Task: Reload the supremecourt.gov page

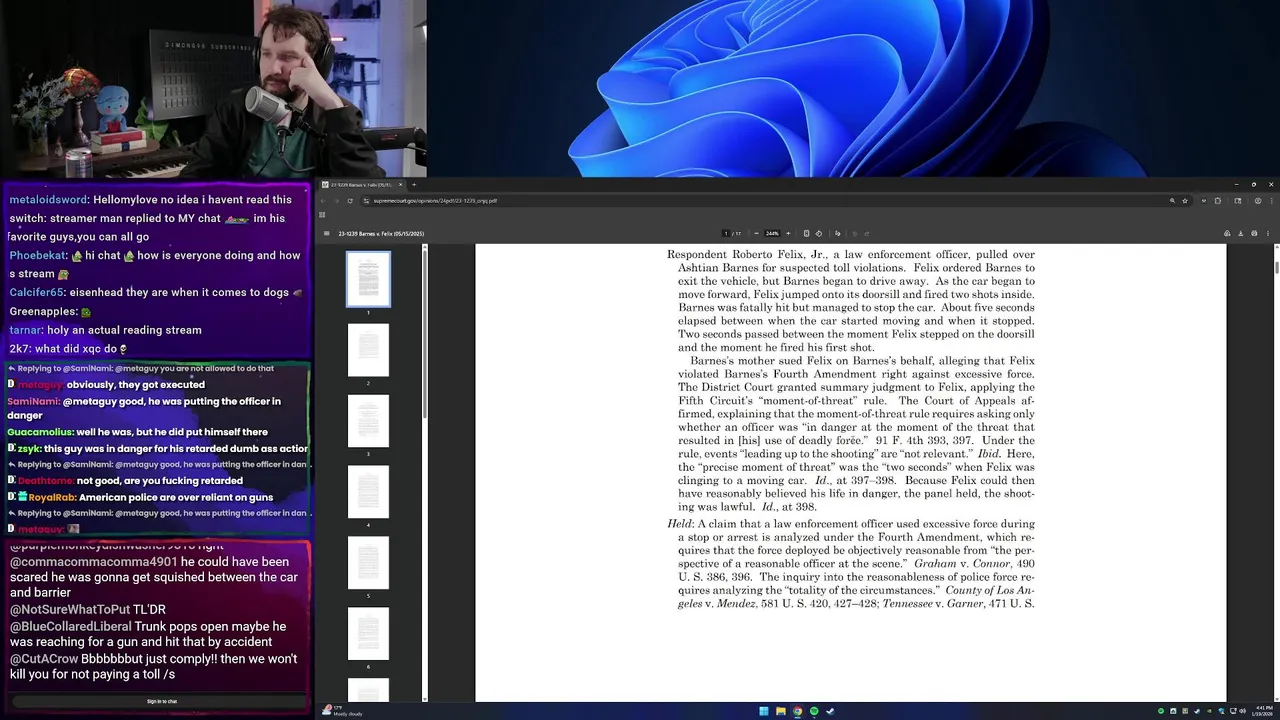Action: click(x=349, y=200)
